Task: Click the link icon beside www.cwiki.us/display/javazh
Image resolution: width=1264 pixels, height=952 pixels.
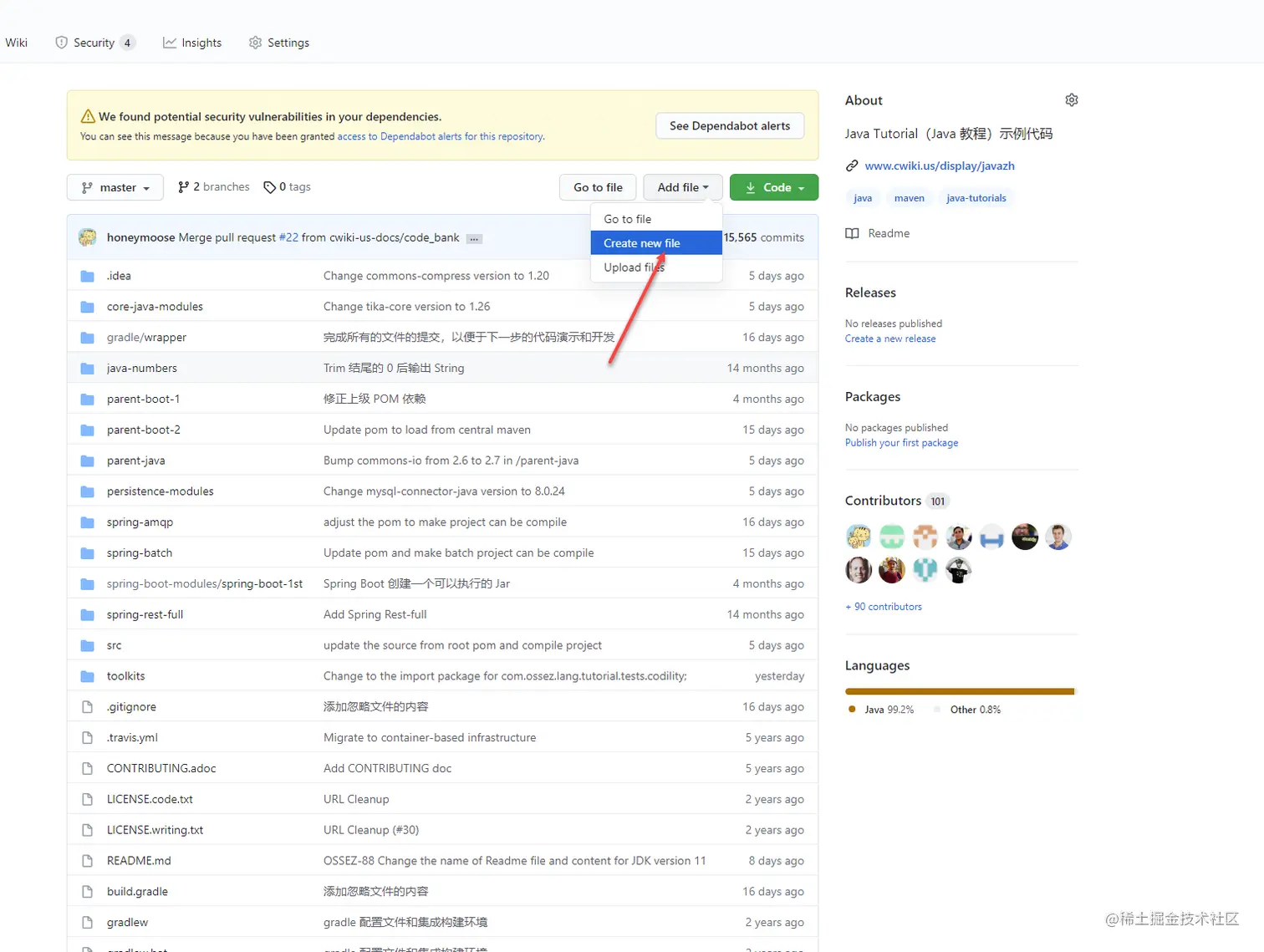Action: [x=851, y=165]
